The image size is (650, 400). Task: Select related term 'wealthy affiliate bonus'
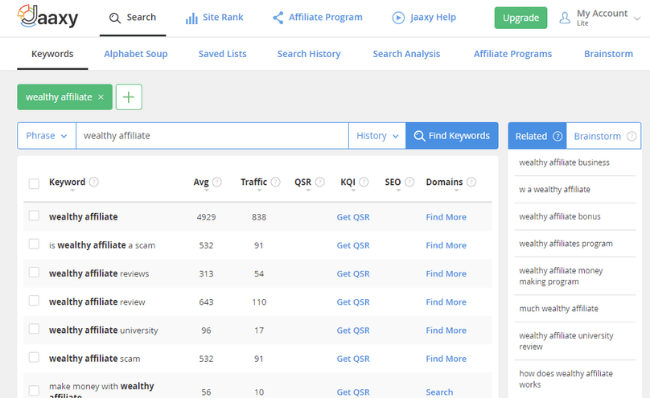click(x=560, y=216)
